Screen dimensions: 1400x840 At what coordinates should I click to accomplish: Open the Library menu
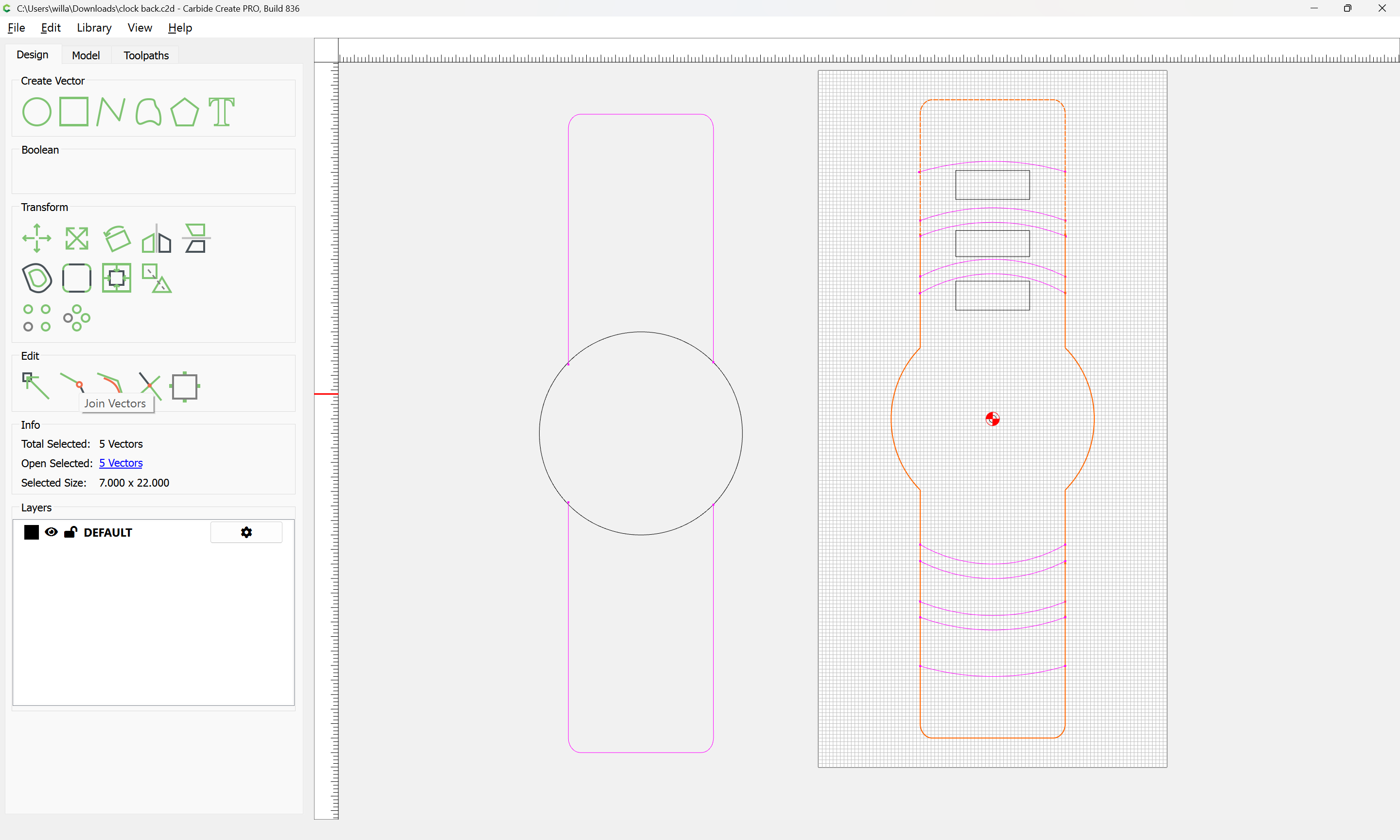pos(94,28)
